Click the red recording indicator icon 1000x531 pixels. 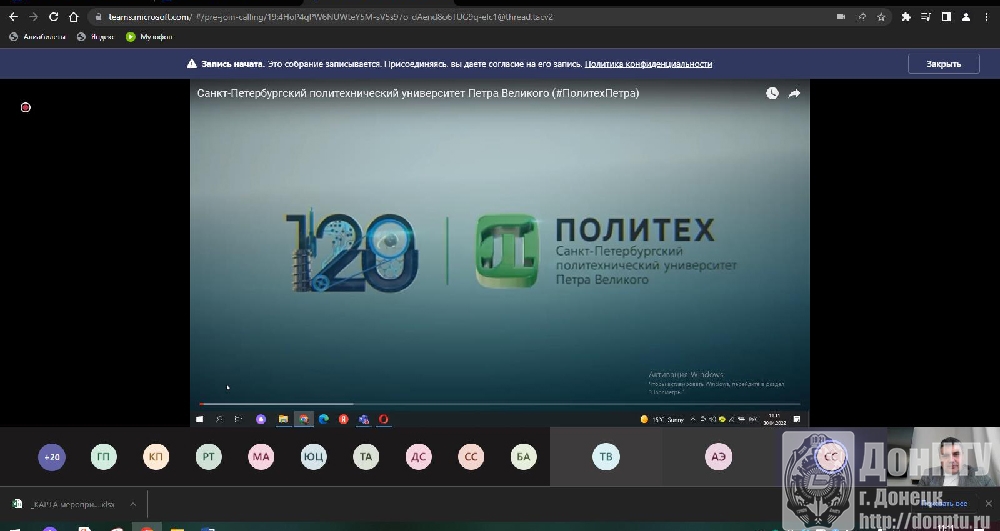26,107
